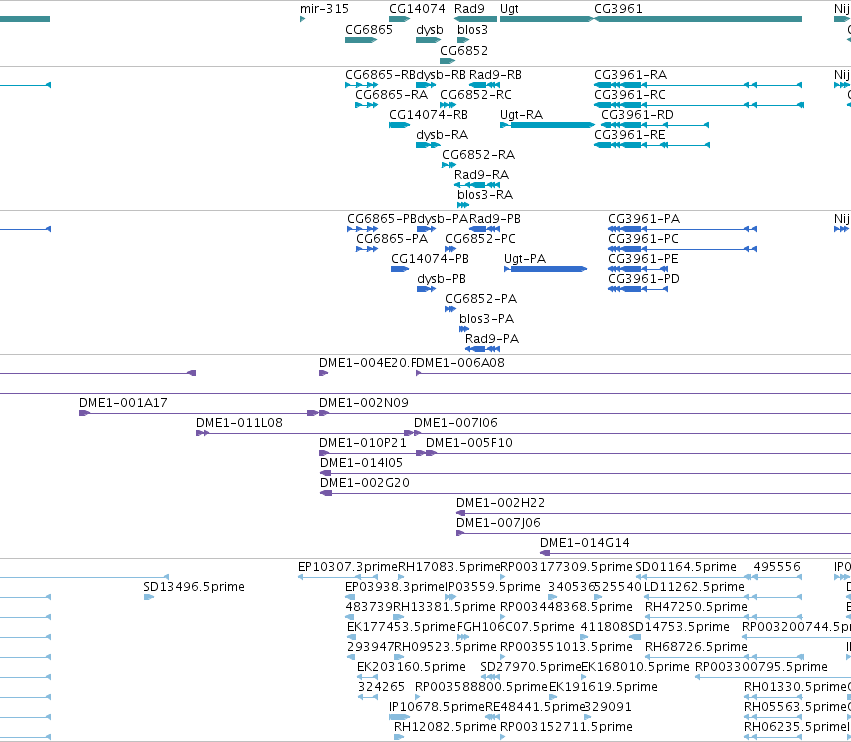The image size is (851, 742).
Task: Click EST SD13496.5prime
Action: click(x=149, y=597)
